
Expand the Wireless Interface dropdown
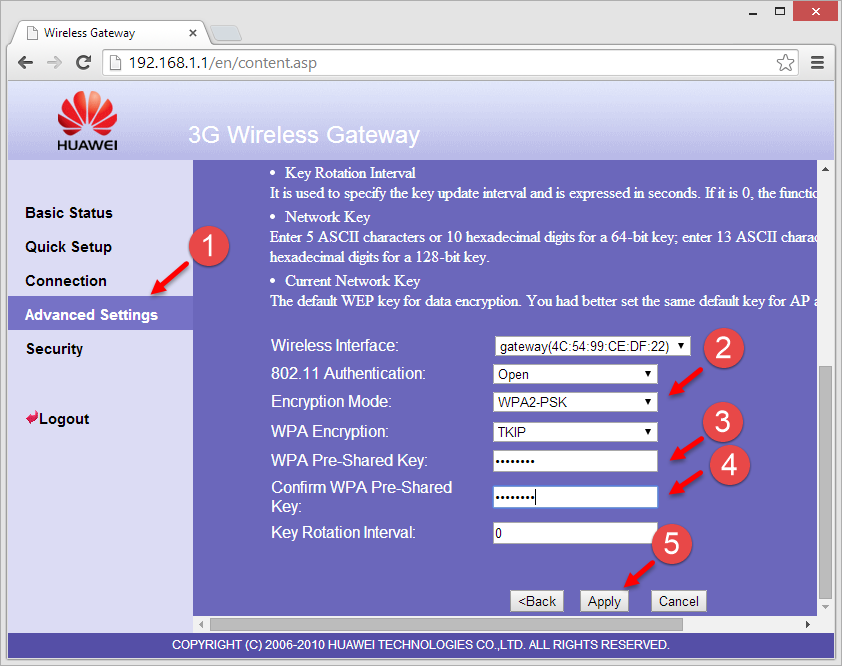[x=592, y=346]
